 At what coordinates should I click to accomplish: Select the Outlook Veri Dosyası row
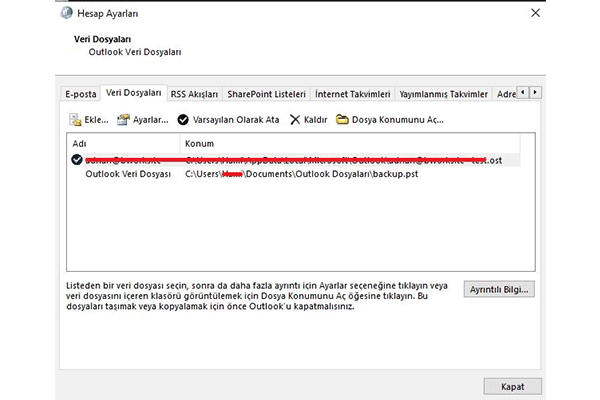[293, 174]
